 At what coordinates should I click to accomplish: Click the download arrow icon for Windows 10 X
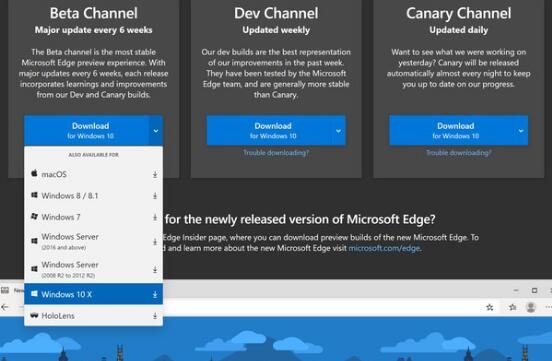[155, 294]
